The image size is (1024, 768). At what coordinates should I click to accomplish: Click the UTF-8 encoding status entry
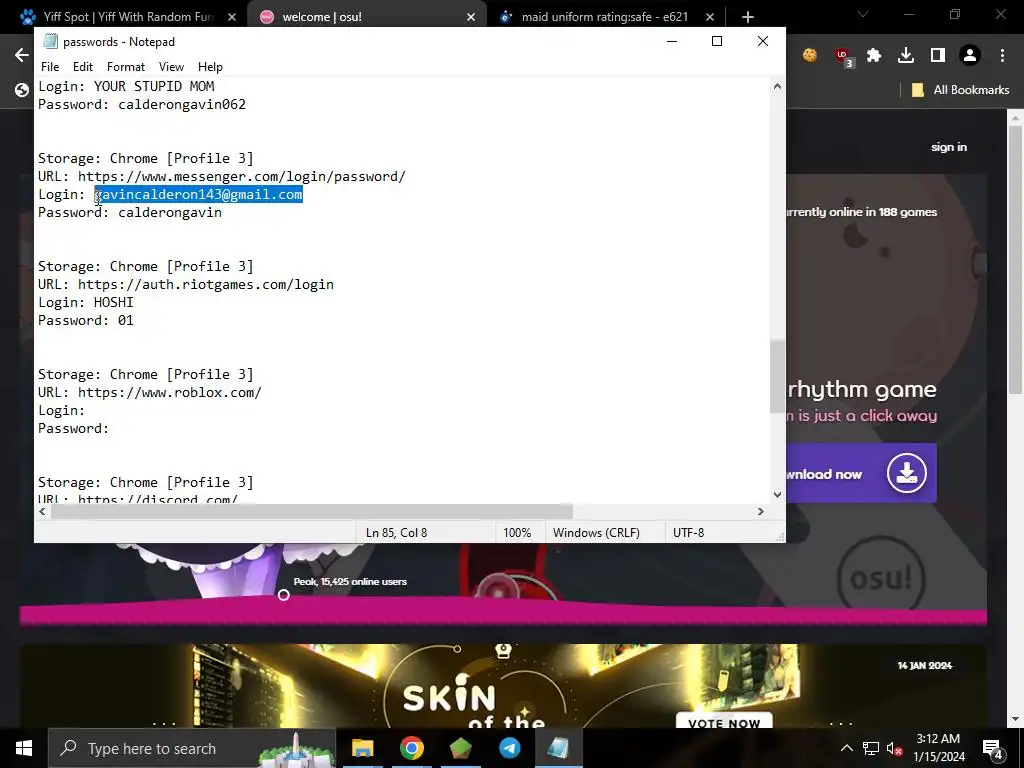[x=688, y=533]
